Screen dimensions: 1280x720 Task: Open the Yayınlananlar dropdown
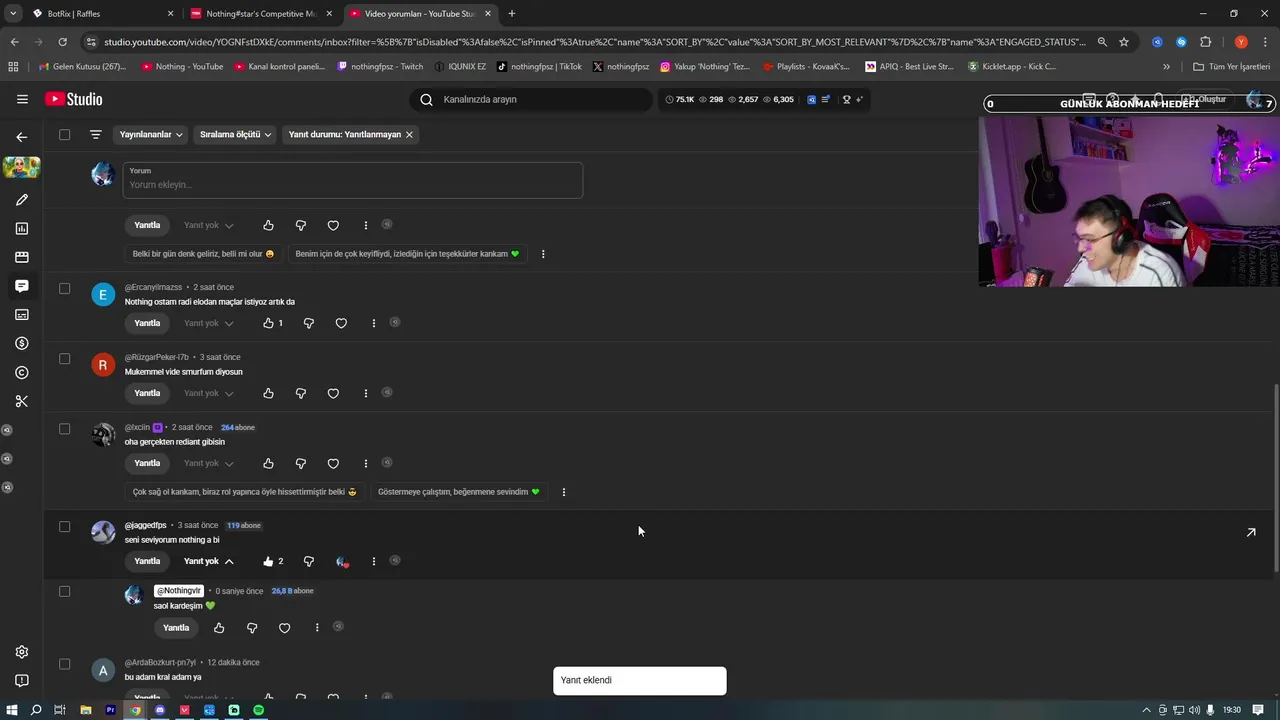click(151, 134)
